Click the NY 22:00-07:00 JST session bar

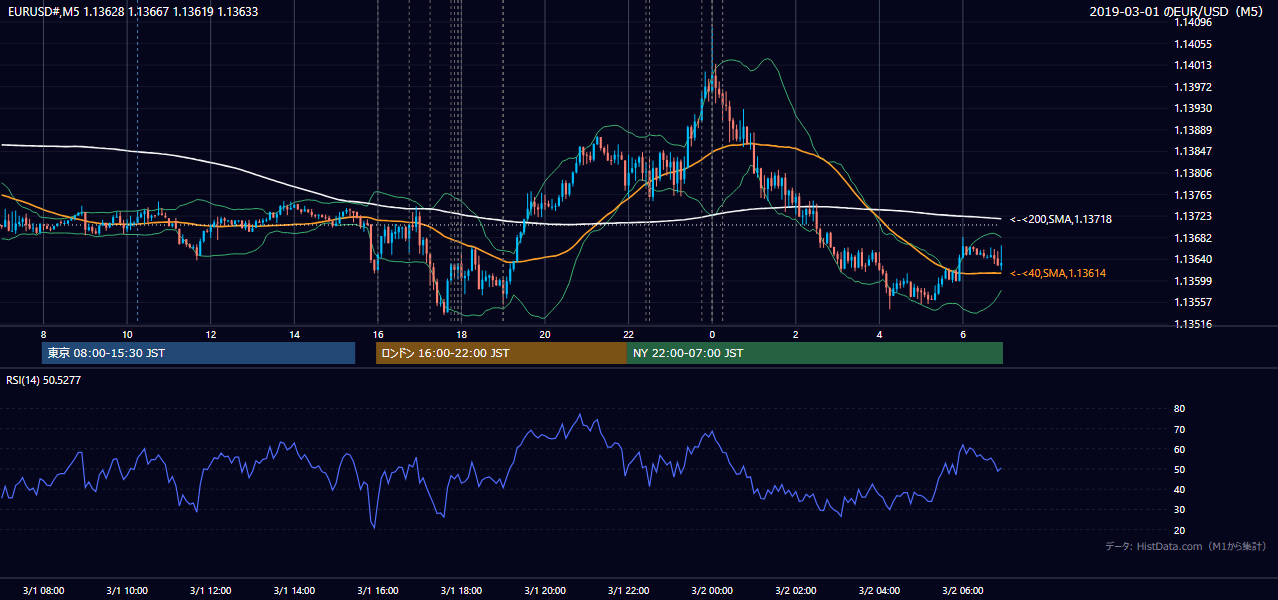(x=815, y=353)
